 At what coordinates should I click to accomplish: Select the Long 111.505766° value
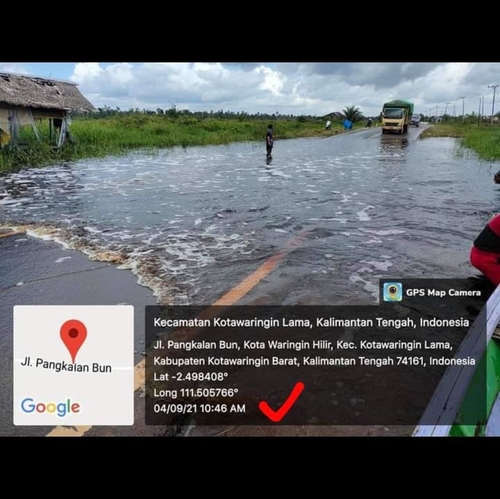pyautogui.click(x=196, y=393)
